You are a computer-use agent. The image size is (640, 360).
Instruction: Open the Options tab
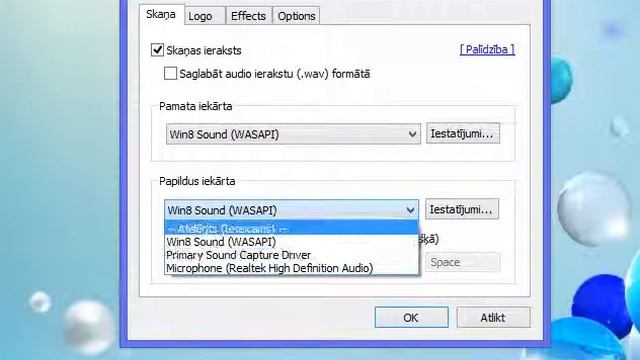(296, 16)
